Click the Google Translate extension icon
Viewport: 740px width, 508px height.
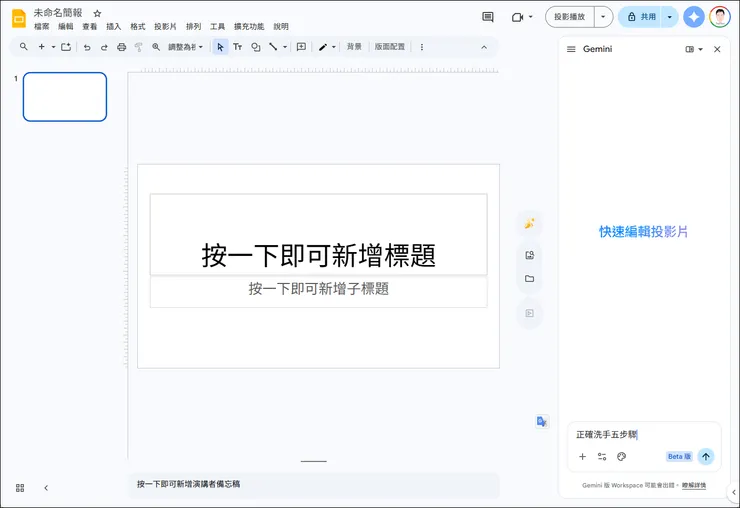click(x=542, y=421)
